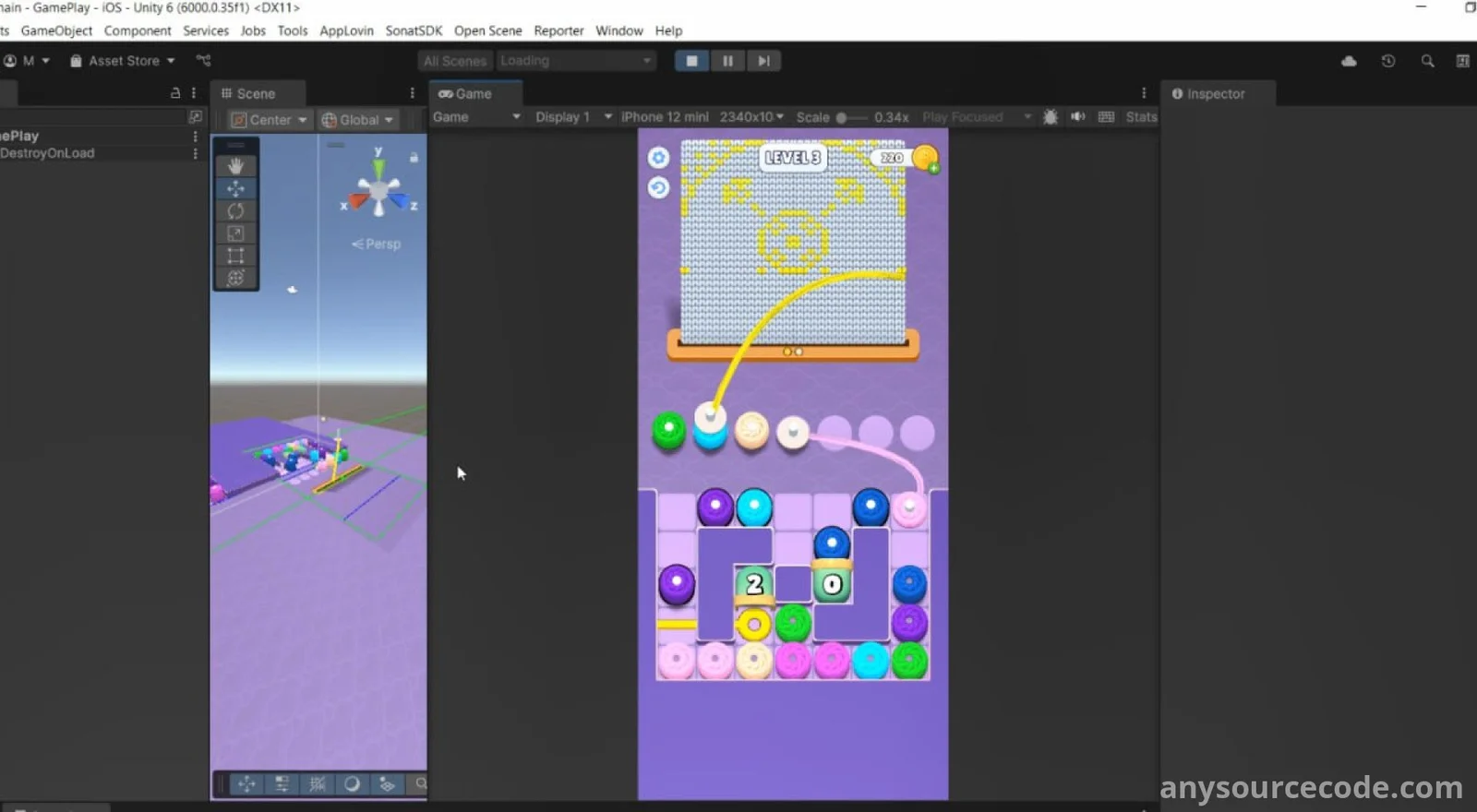
Task: Select the Transform tool in Scene toolbar
Action: pos(235,278)
